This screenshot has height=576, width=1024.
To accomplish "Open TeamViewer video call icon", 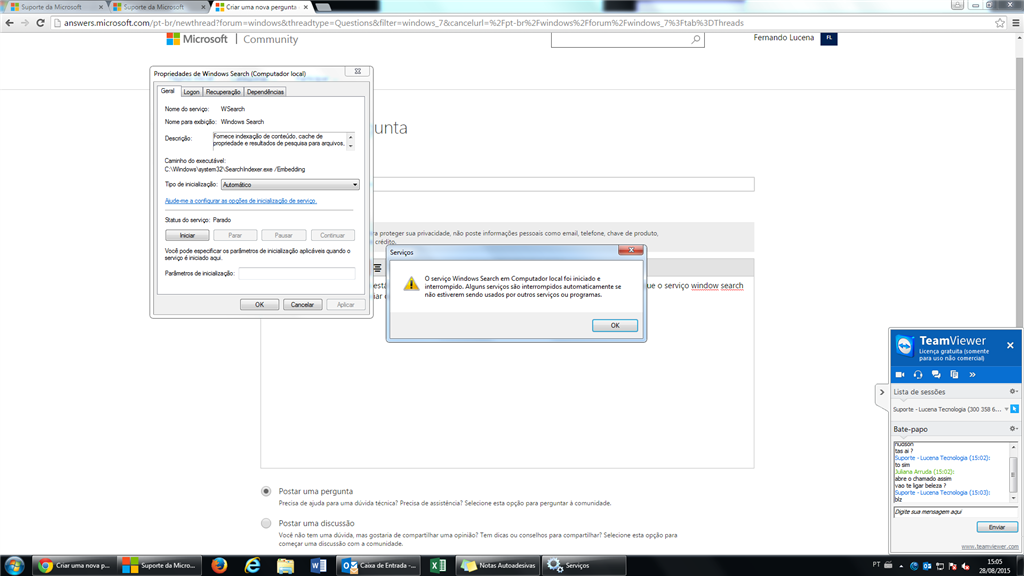I will pos(900,375).
